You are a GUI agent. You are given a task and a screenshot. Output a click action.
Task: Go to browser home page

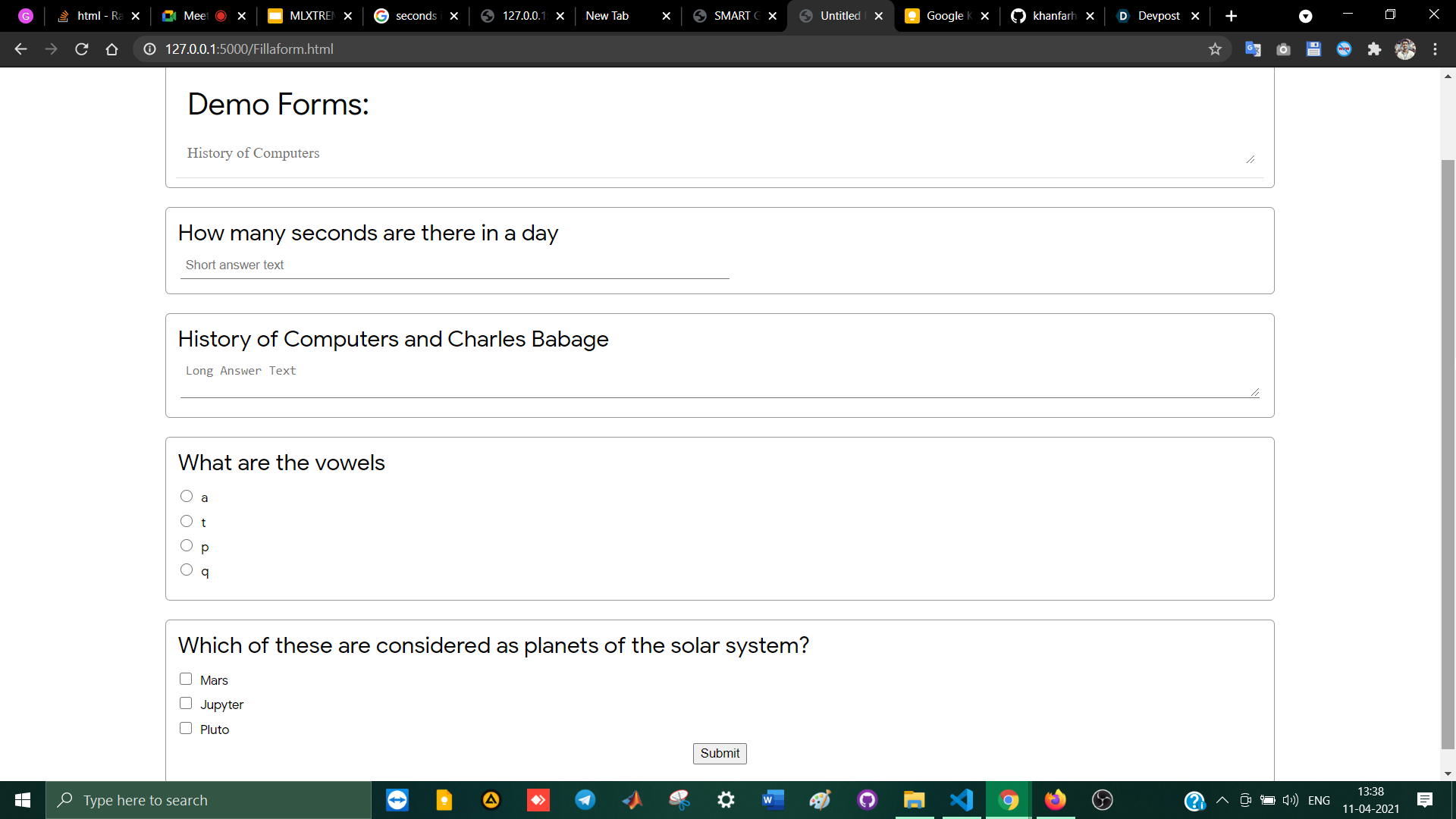coord(111,49)
